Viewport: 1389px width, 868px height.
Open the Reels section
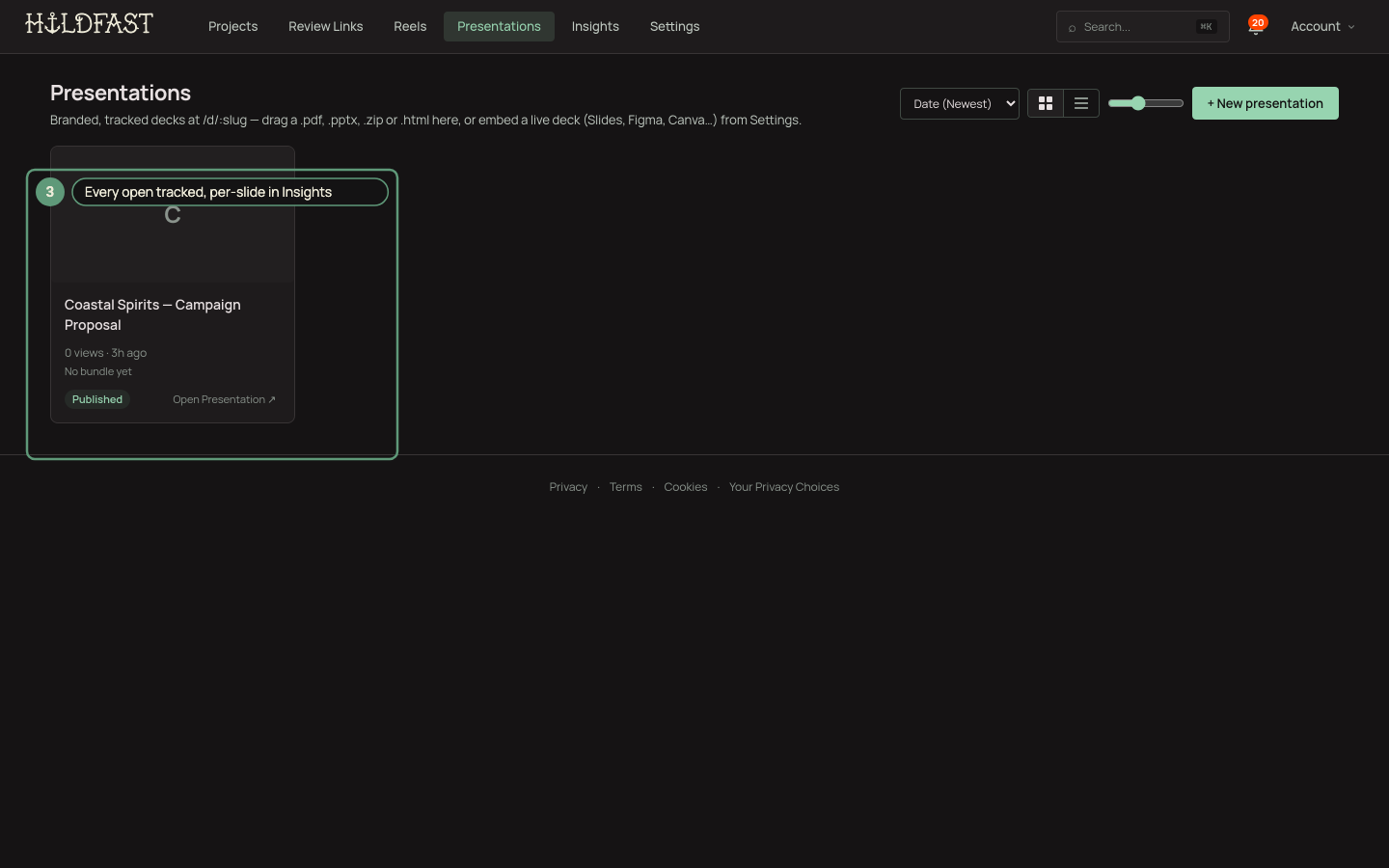click(x=410, y=26)
